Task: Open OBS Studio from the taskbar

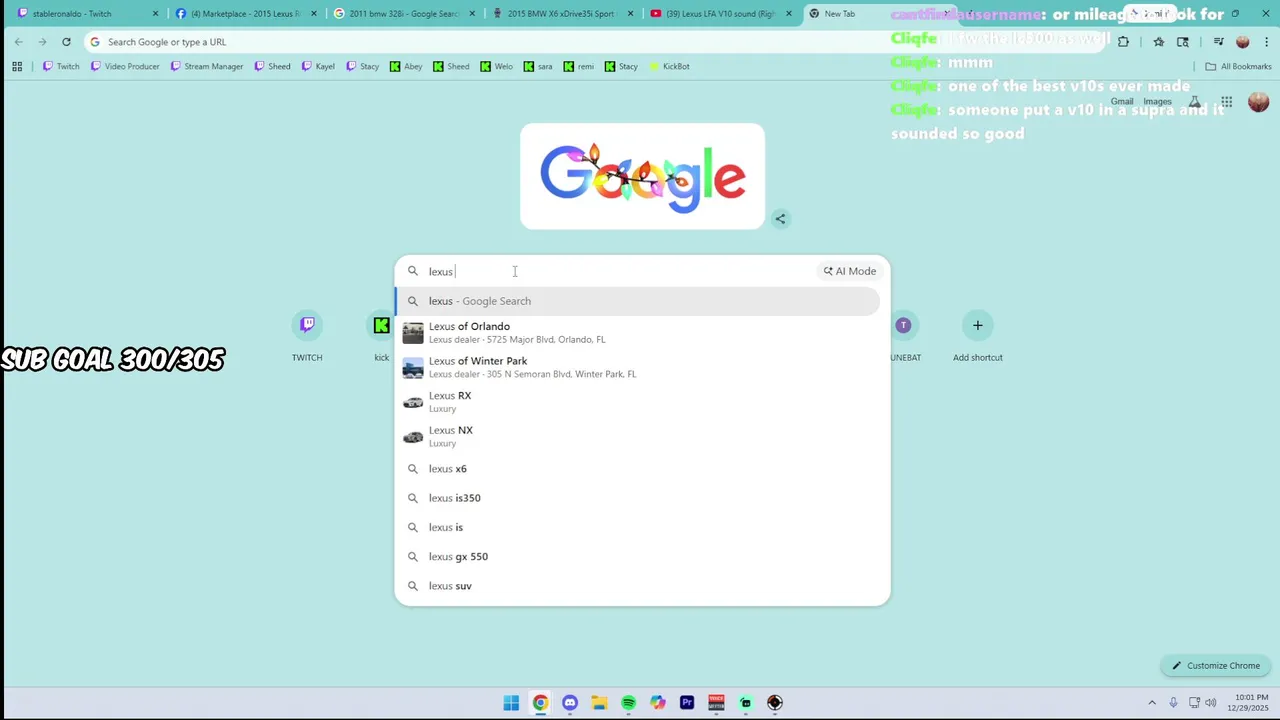Action: (x=774, y=703)
